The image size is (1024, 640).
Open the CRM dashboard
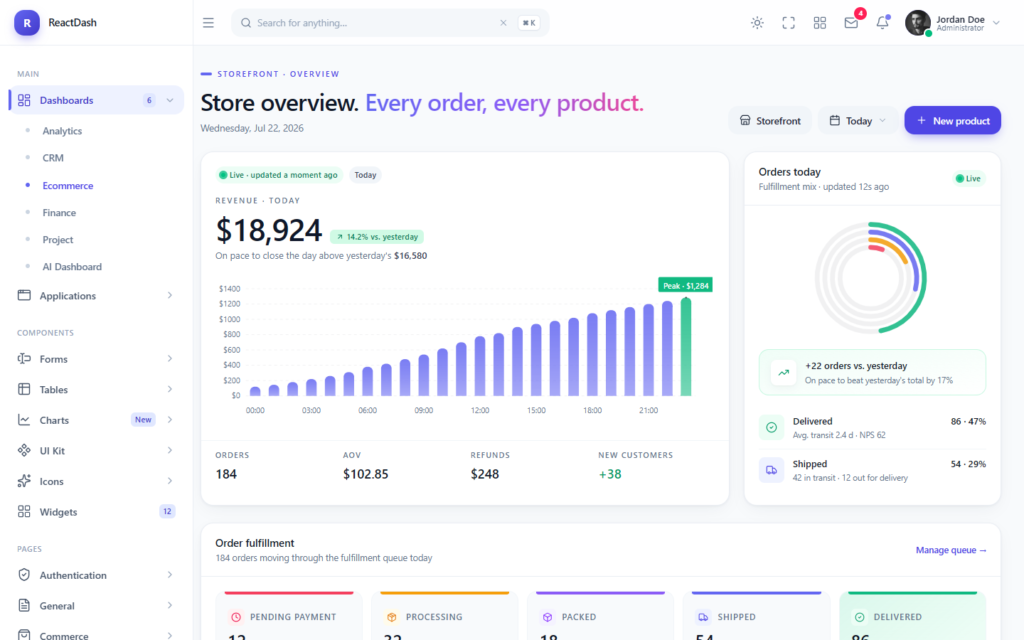[53, 158]
